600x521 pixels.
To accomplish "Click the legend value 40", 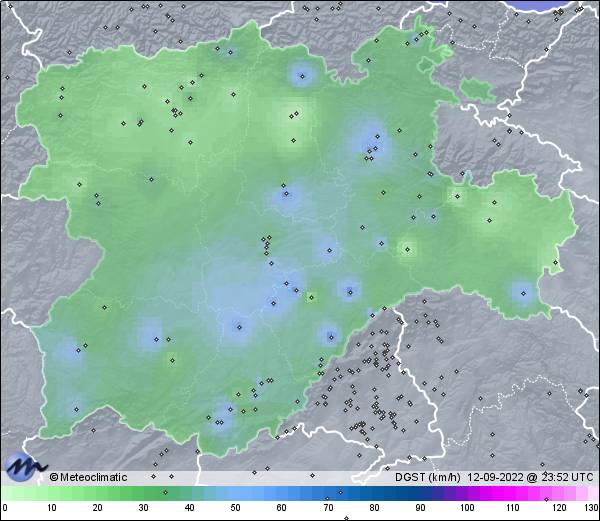I will [x=189, y=508].
